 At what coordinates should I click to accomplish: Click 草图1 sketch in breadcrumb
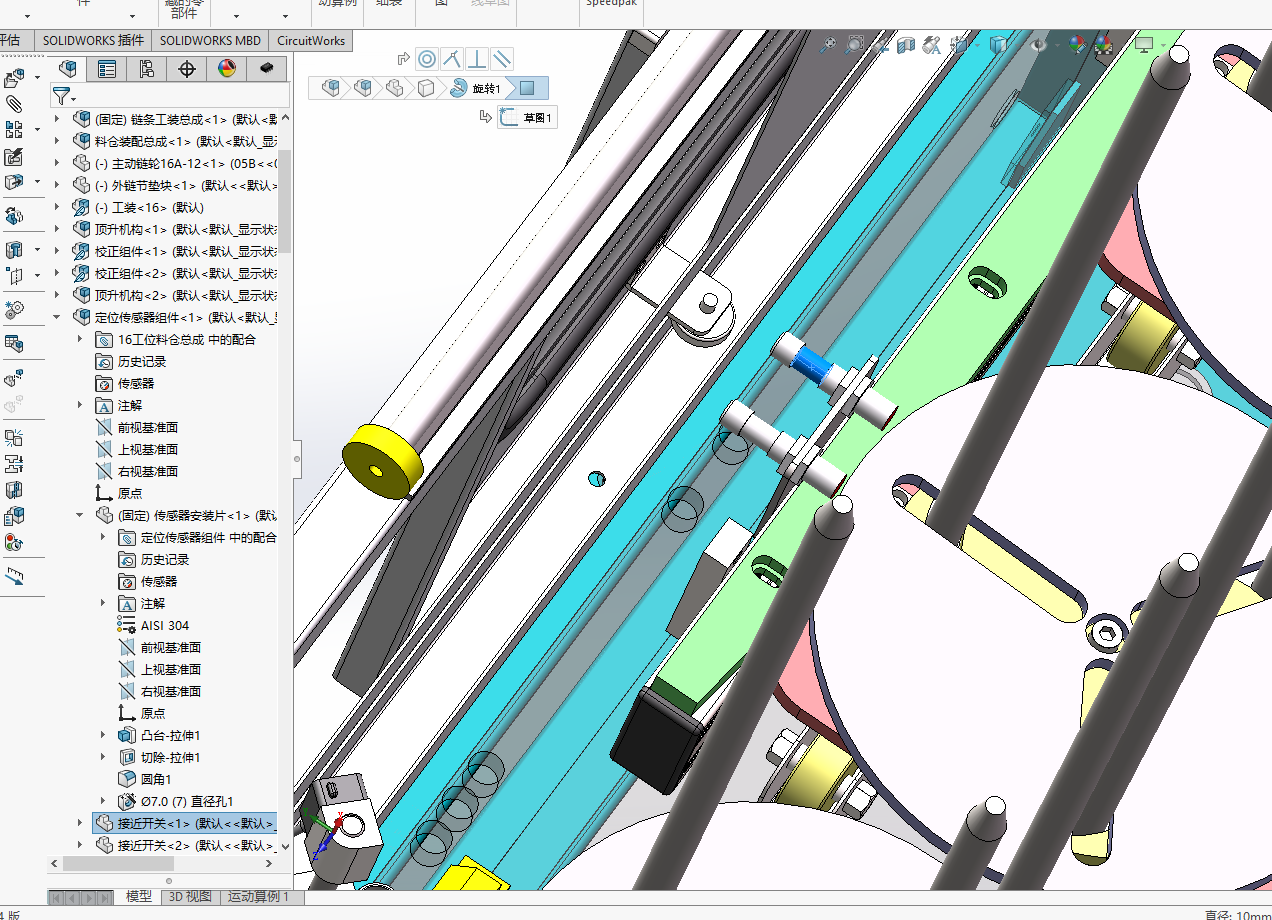[x=528, y=118]
